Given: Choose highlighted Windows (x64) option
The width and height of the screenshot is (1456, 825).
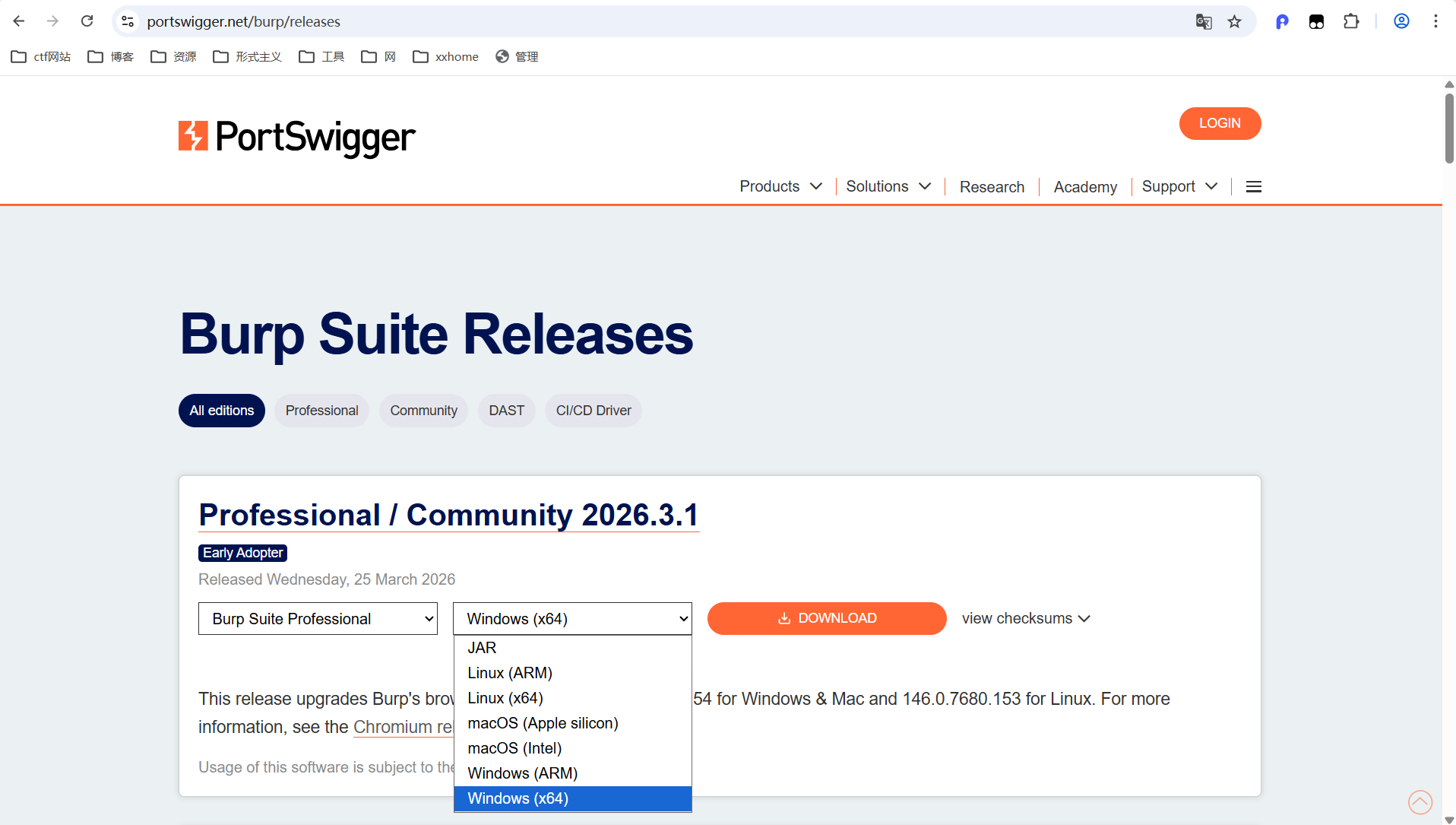Looking at the screenshot, I should [573, 798].
